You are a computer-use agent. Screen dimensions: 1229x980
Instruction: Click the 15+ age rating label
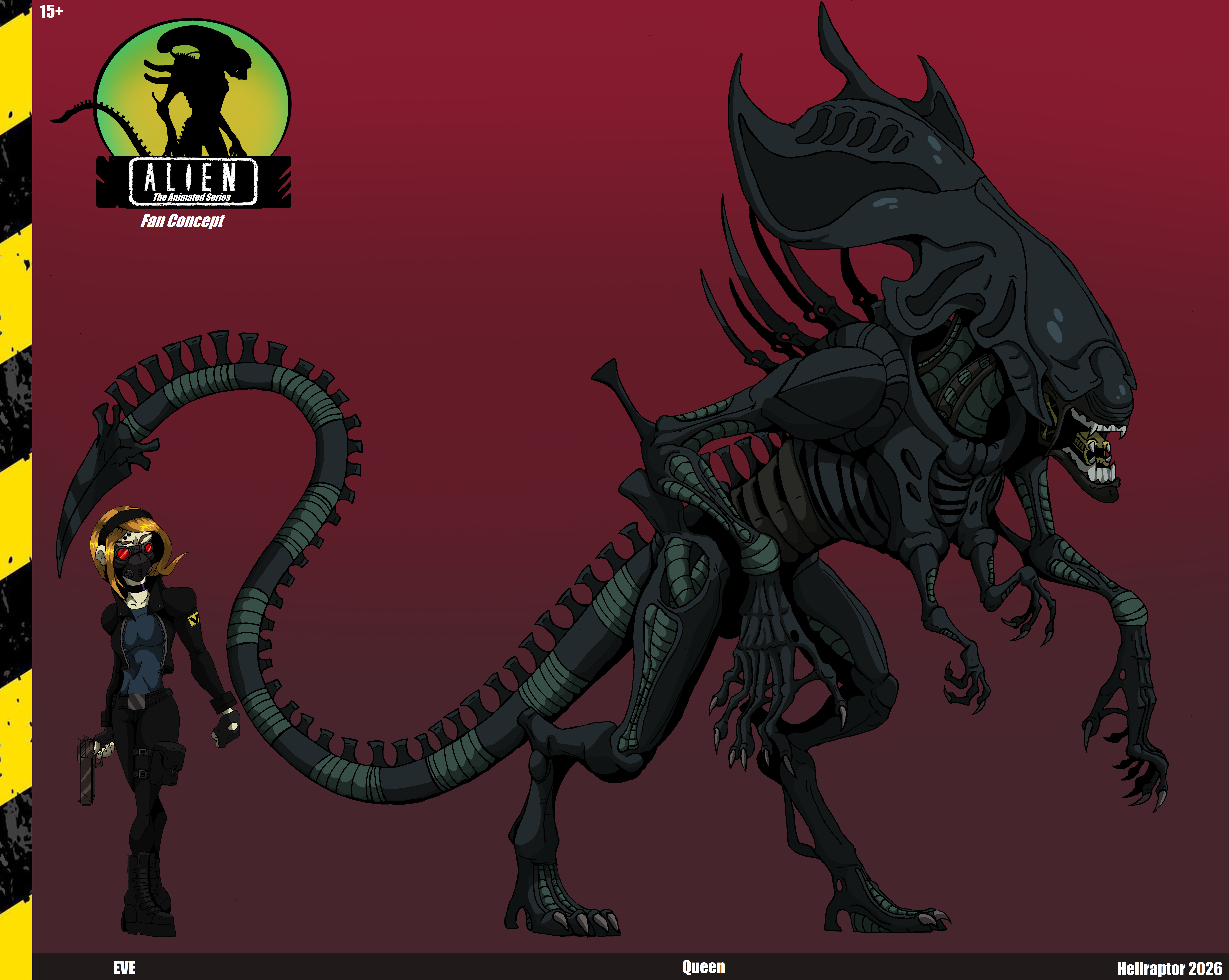[x=51, y=11]
